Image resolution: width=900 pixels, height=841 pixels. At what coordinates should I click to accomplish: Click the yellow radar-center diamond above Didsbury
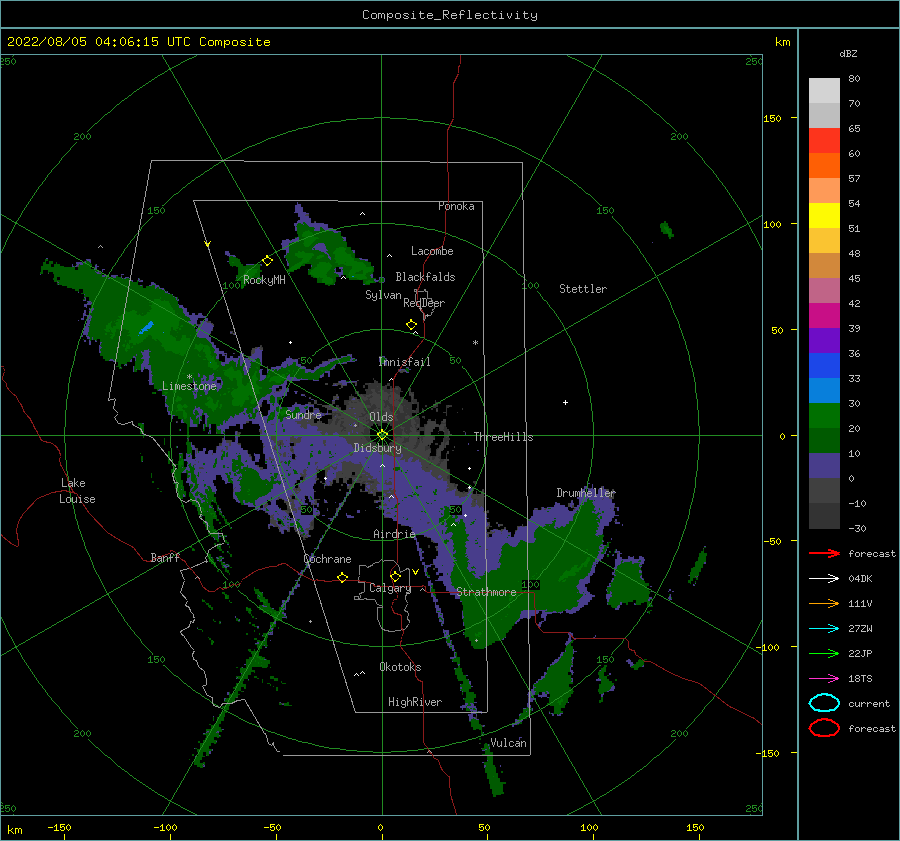coord(382,435)
